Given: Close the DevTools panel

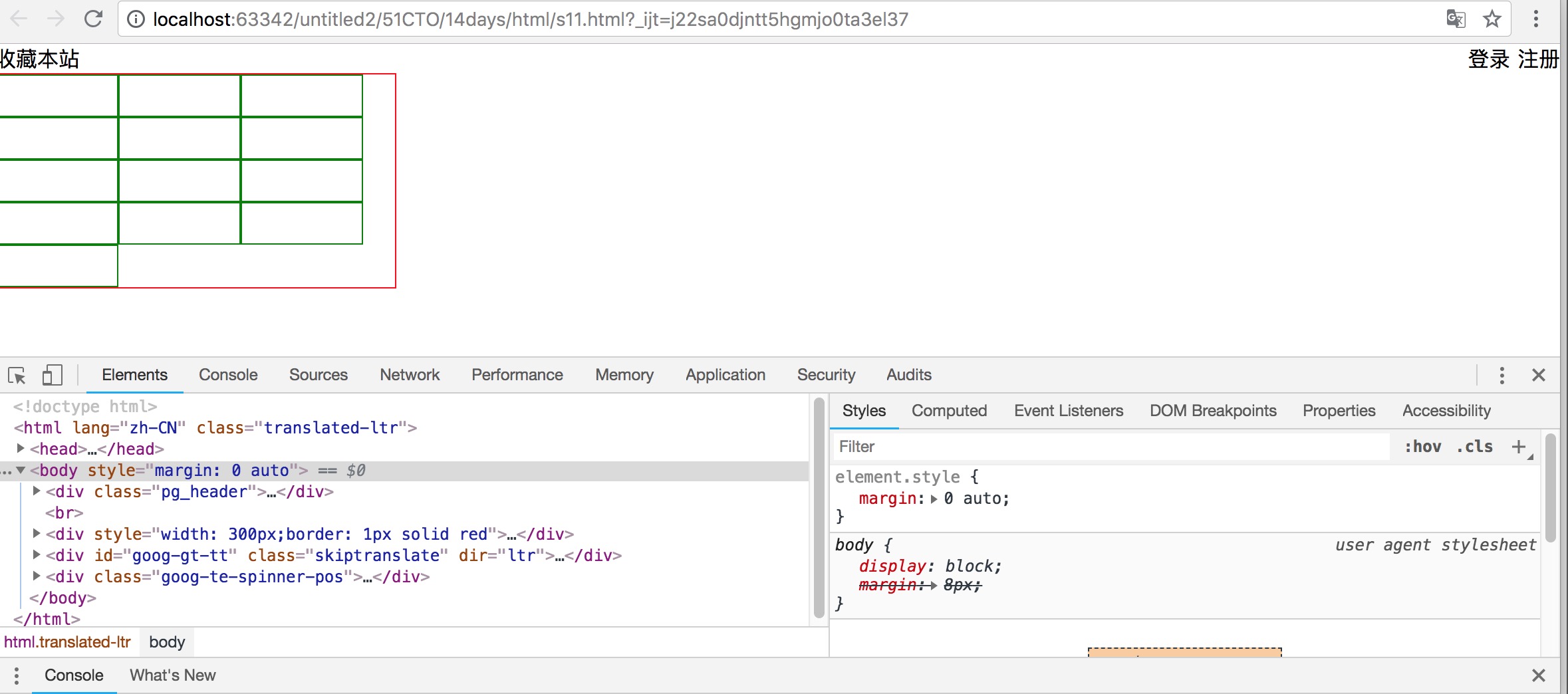Looking at the screenshot, I should point(1538,375).
